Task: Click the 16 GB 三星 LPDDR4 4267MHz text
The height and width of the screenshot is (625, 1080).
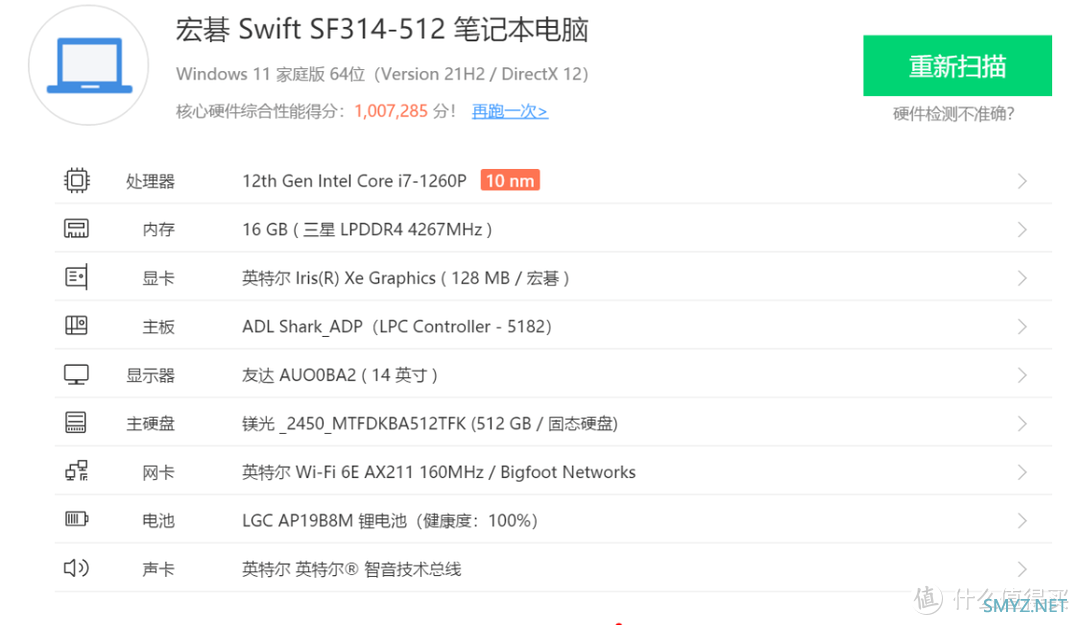Action: click(367, 229)
